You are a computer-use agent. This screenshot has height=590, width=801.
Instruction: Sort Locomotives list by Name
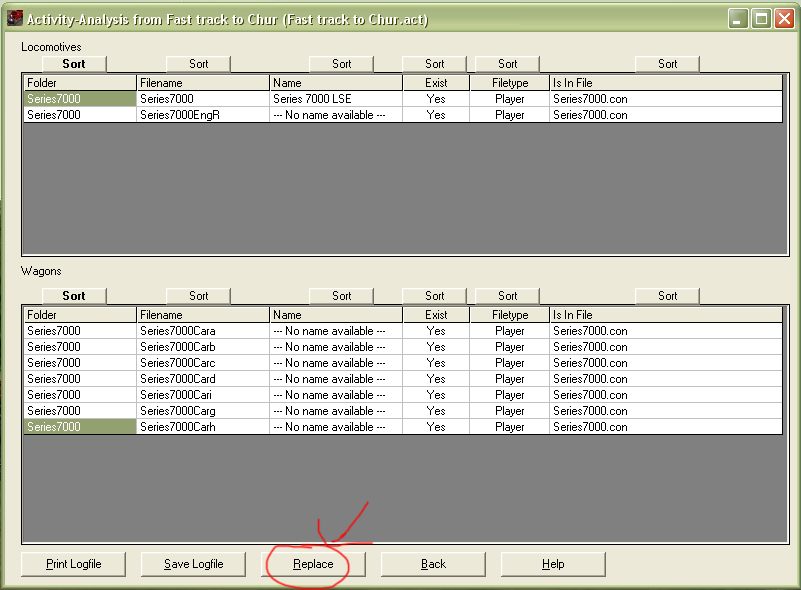tap(342, 64)
